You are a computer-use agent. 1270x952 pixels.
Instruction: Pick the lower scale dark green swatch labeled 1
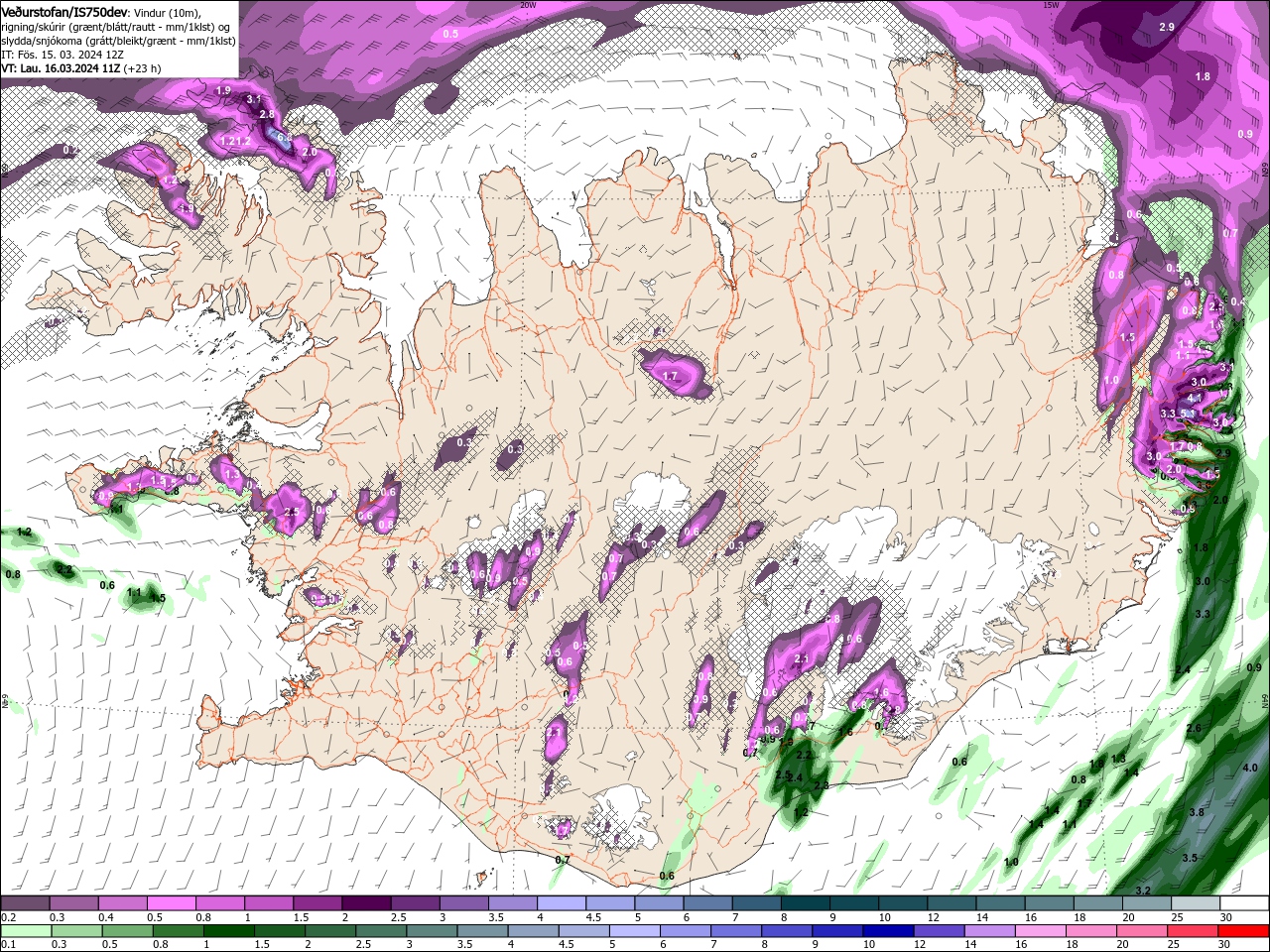pos(230,931)
